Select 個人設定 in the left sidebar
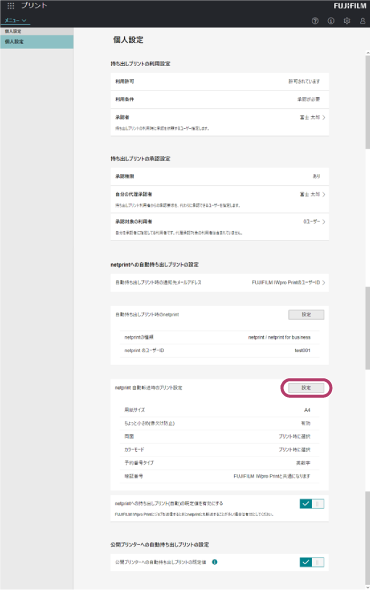 click(37, 42)
